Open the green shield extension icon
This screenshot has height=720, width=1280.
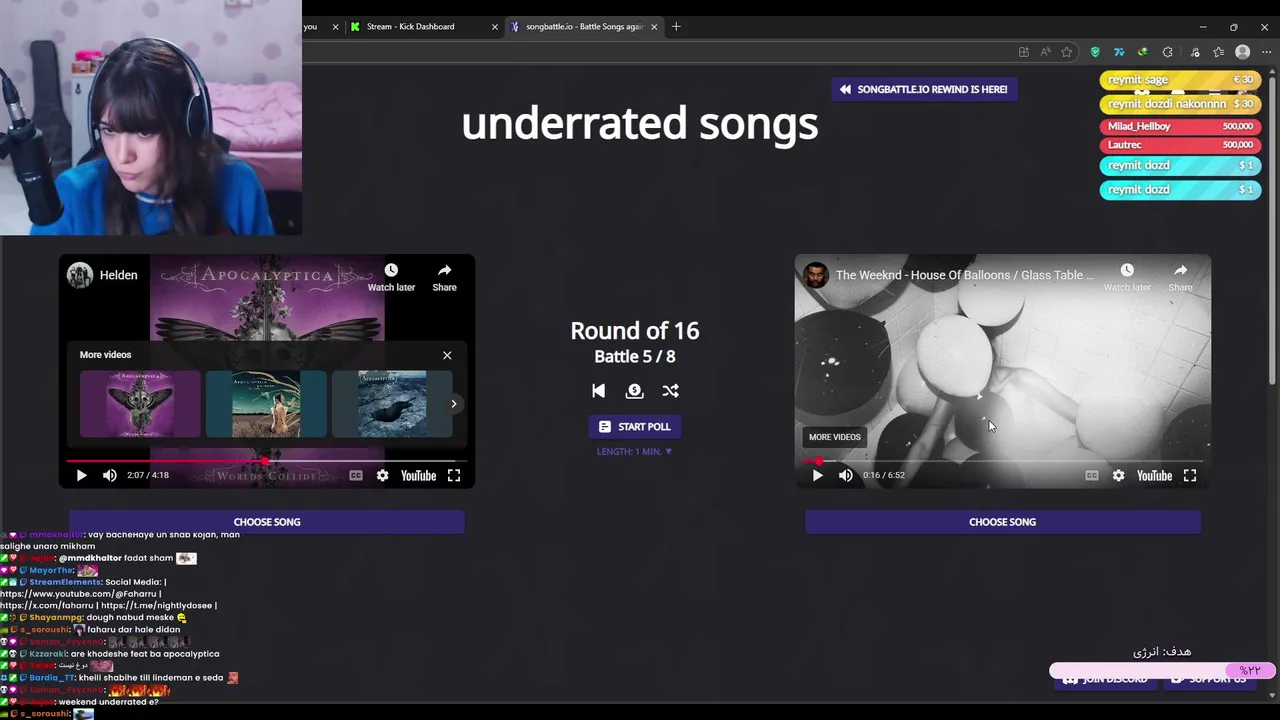1095,52
